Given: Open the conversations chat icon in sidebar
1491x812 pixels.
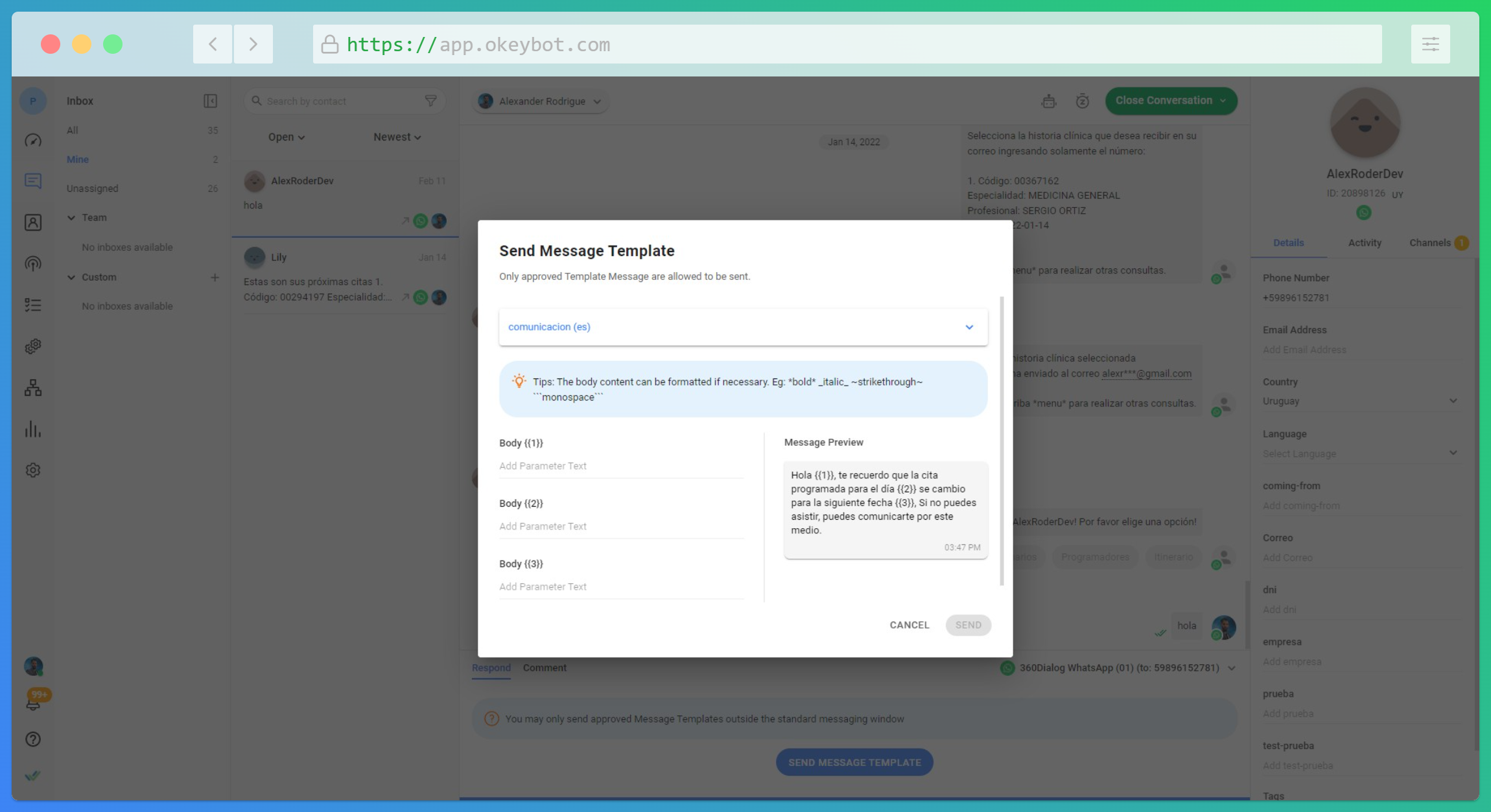Looking at the screenshot, I should [33, 181].
